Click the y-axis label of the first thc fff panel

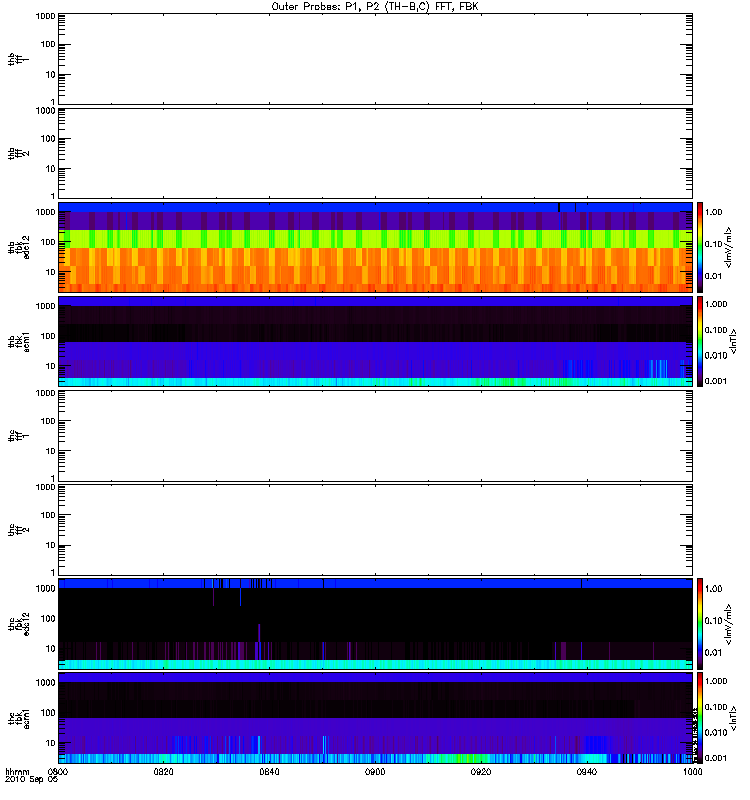coord(19,436)
